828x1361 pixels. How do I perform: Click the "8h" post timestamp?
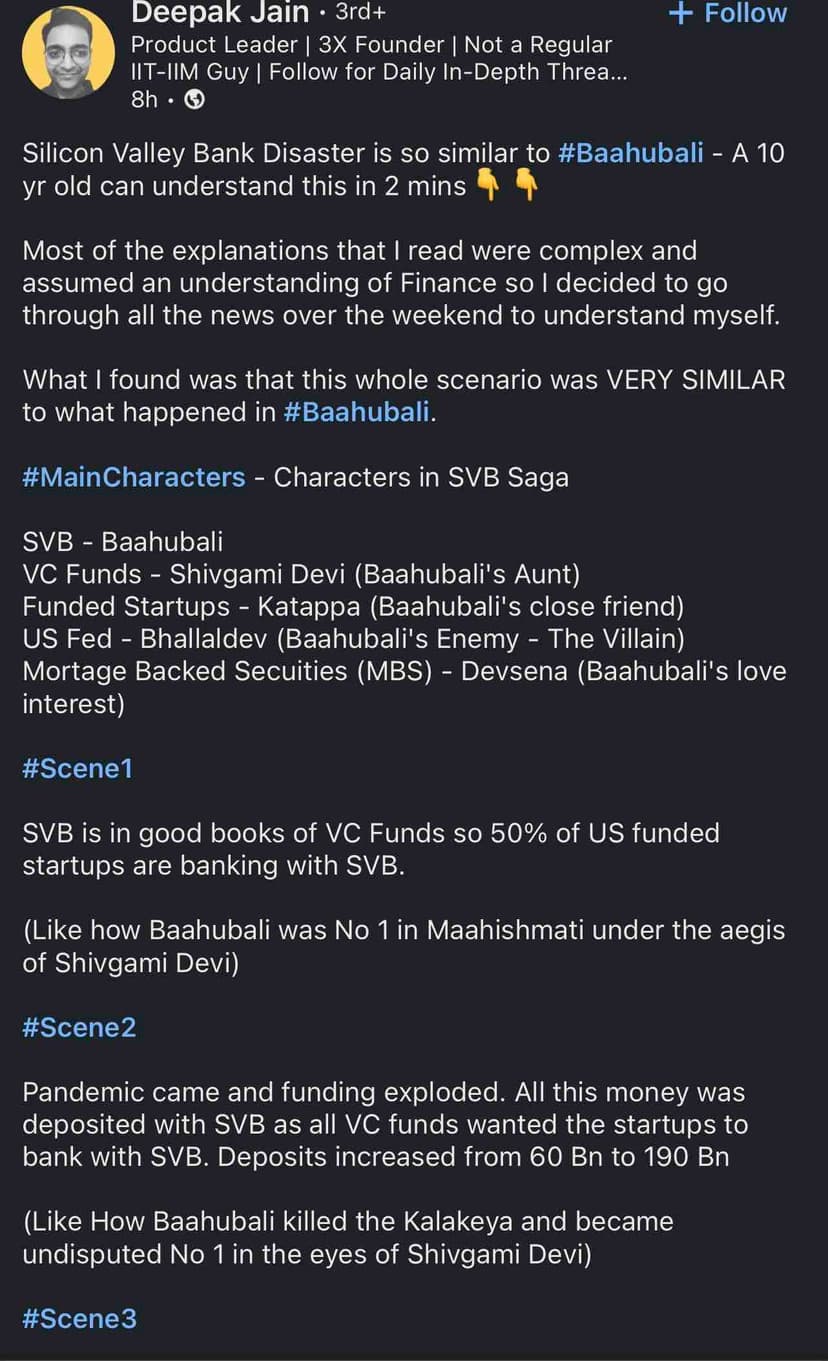[145, 100]
